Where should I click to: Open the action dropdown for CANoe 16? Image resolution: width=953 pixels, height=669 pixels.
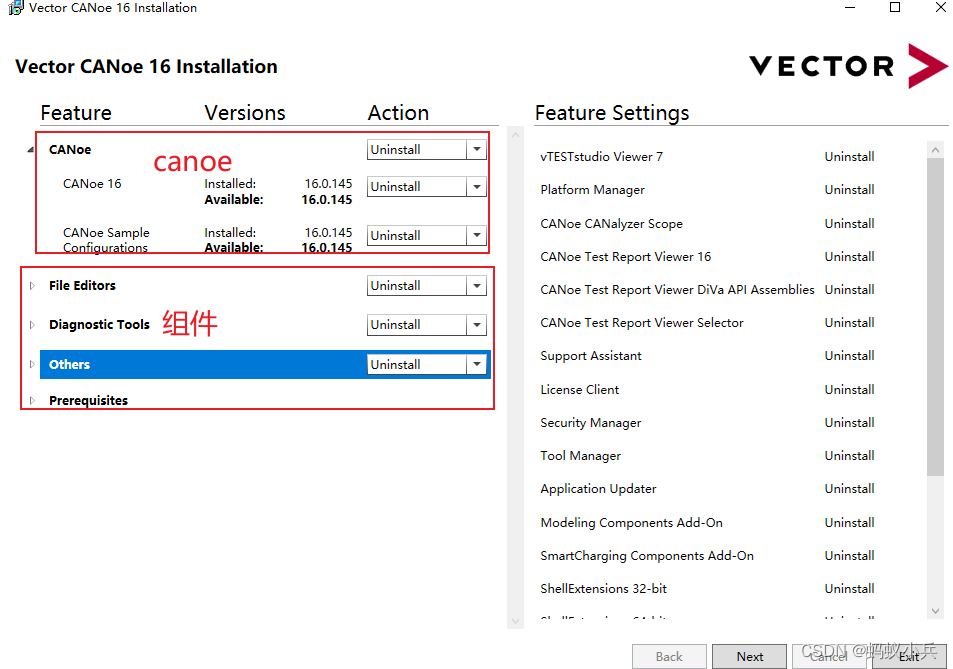point(478,186)
